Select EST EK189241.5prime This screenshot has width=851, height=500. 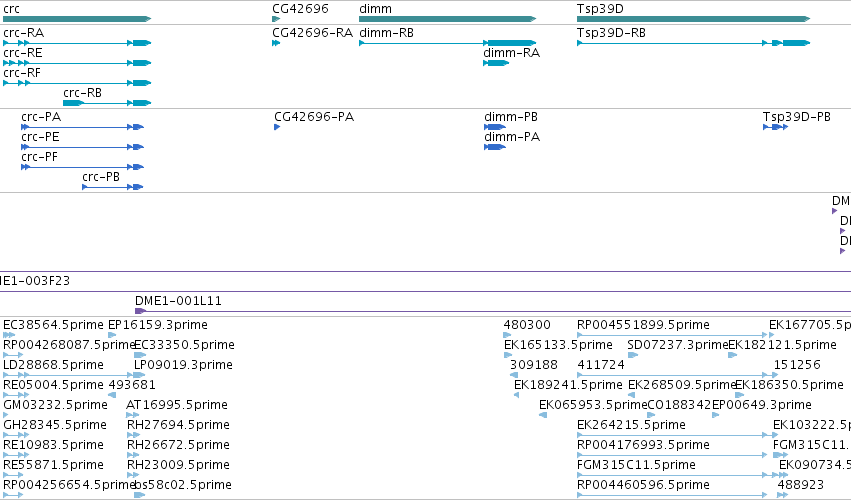click(568, 385)
